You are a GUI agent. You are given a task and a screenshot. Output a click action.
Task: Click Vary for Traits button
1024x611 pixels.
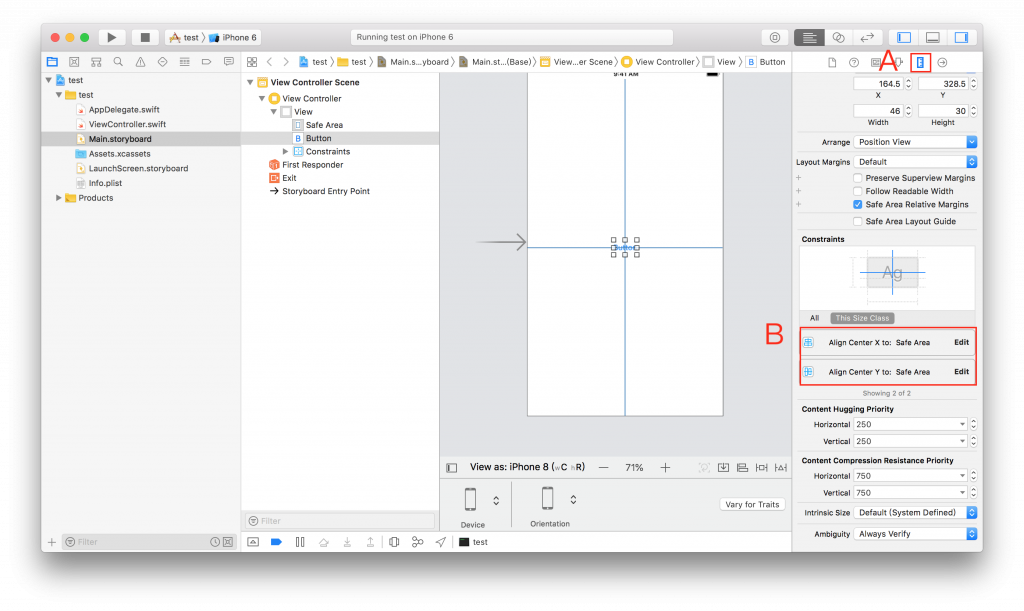(752, 505)
